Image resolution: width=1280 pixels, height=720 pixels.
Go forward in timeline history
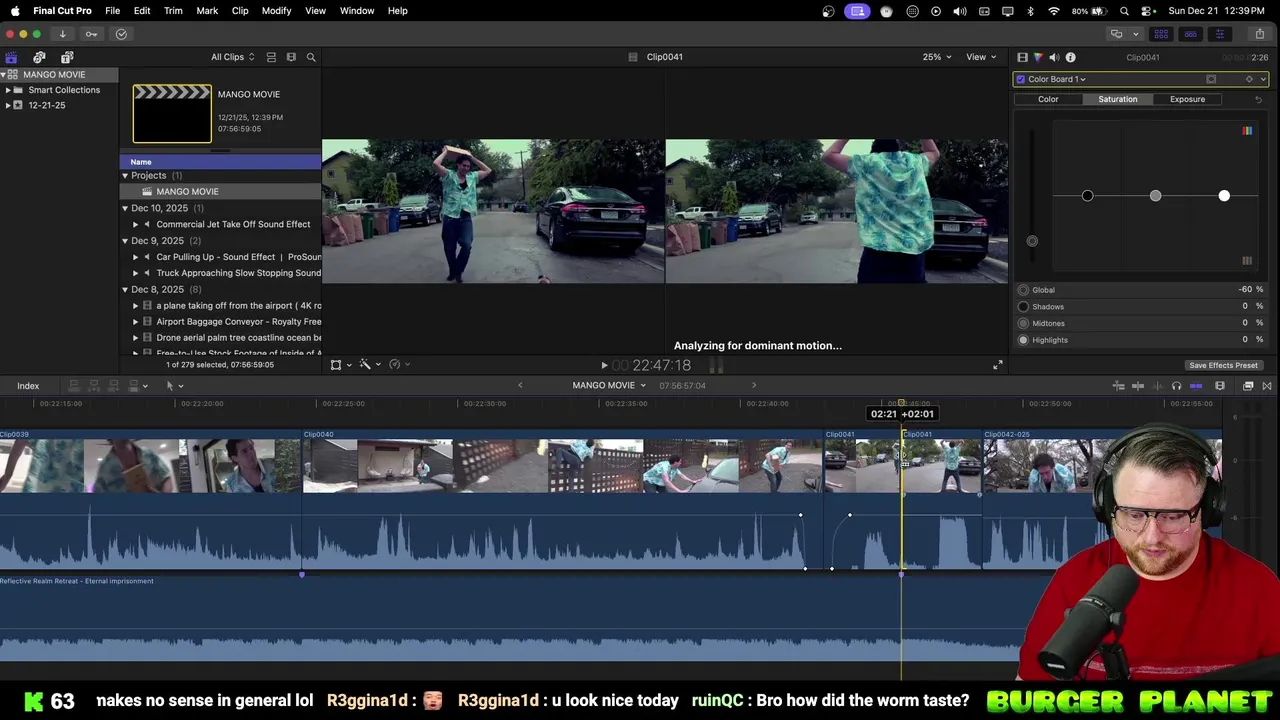coord(754,386)
